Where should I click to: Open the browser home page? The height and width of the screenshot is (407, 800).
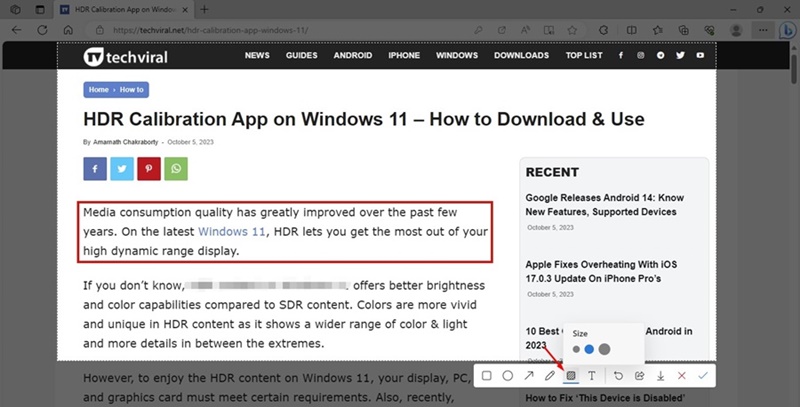68,30
